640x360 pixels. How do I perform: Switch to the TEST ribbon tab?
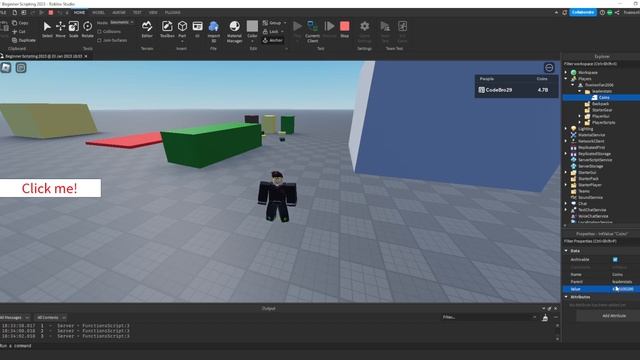(x=137, y=13)
